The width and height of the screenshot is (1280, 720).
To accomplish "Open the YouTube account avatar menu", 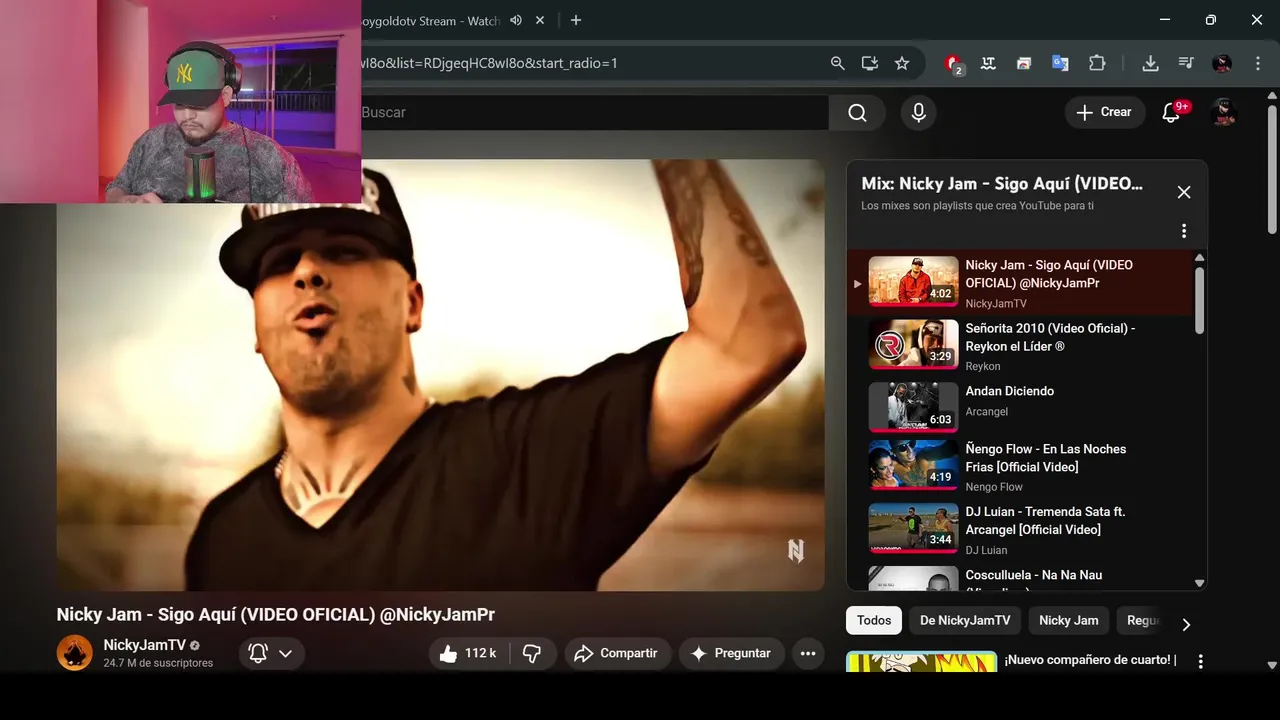I will click(x=1224, y=113).
